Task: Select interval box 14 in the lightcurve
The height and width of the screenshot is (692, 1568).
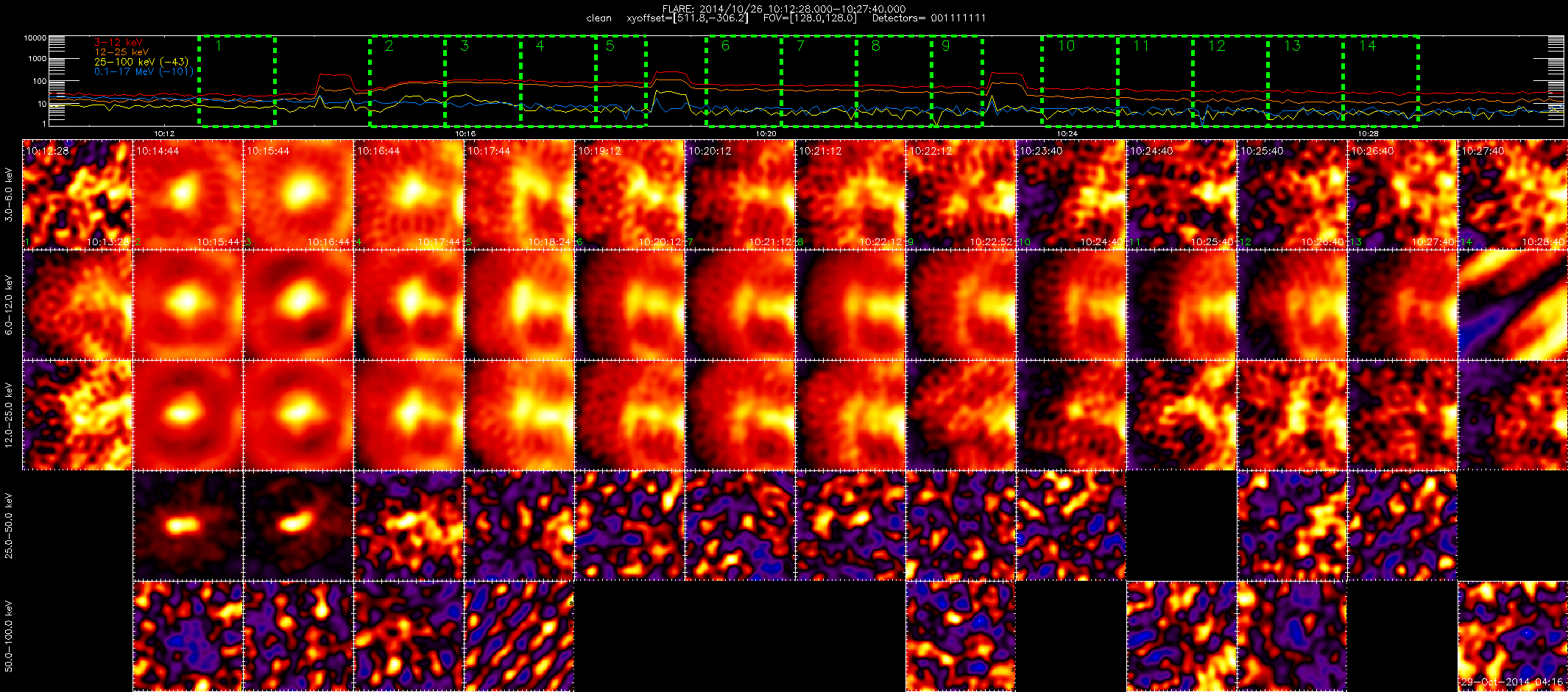Action: pos(1381,80)
